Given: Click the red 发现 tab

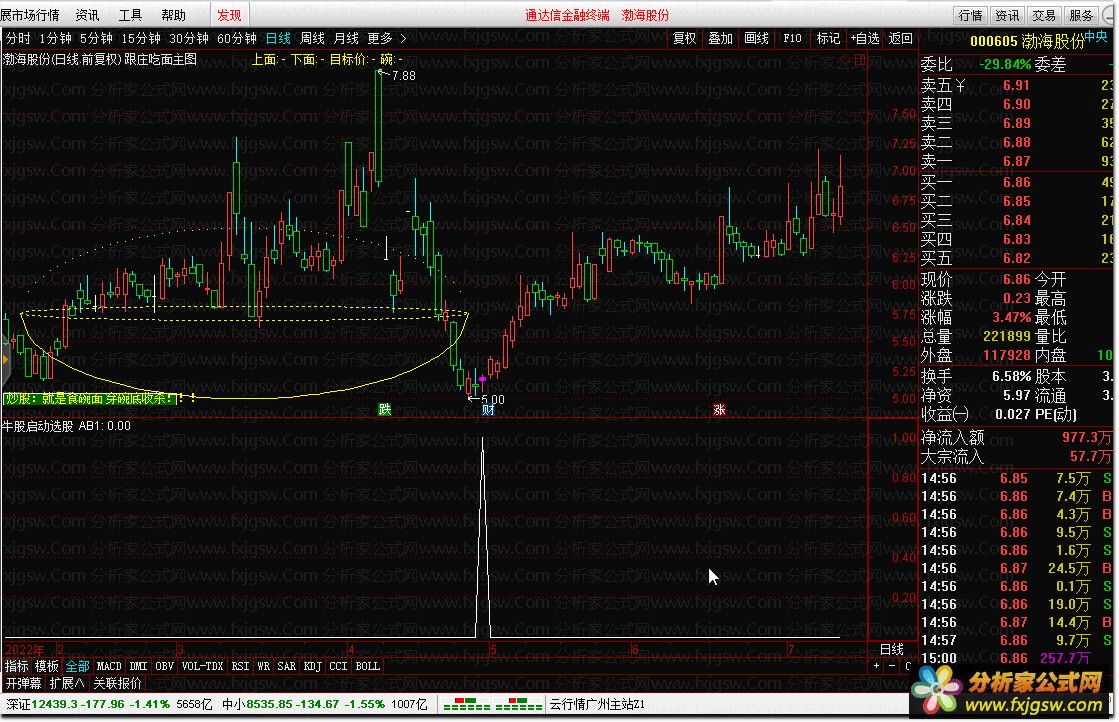Looking at the screenshot, I should click(229, 15).
